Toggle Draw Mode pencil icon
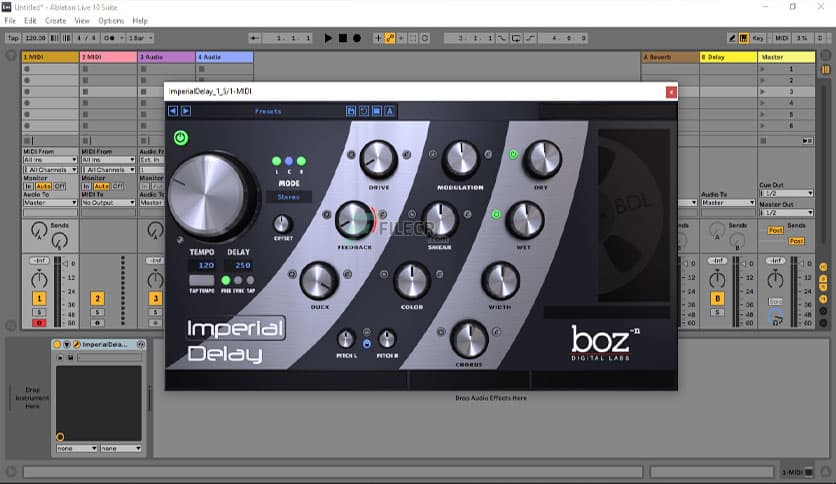The height and width of the screenshot is (484, 836). coord(732,38)
